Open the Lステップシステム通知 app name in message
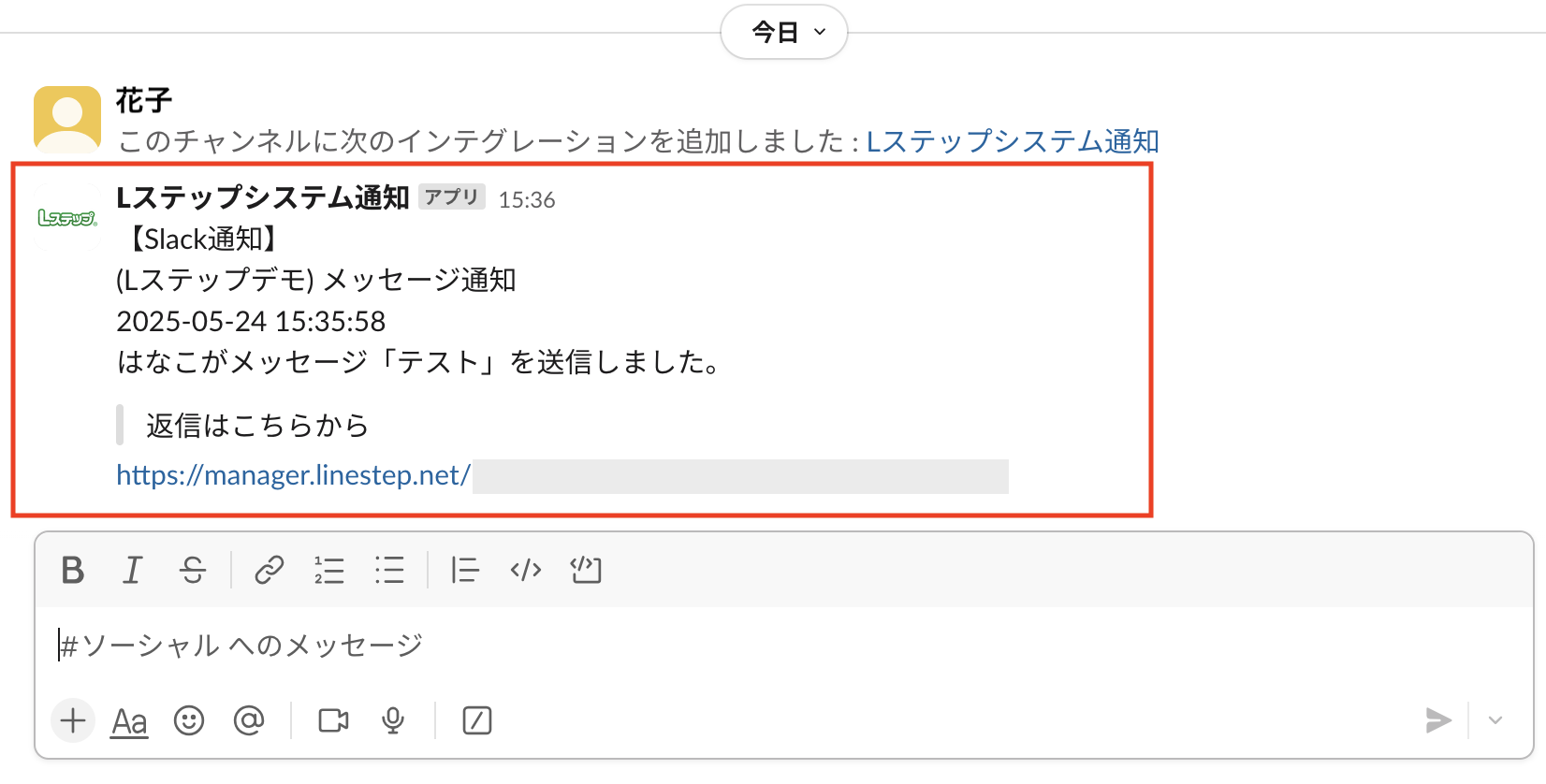 point(263,197)
